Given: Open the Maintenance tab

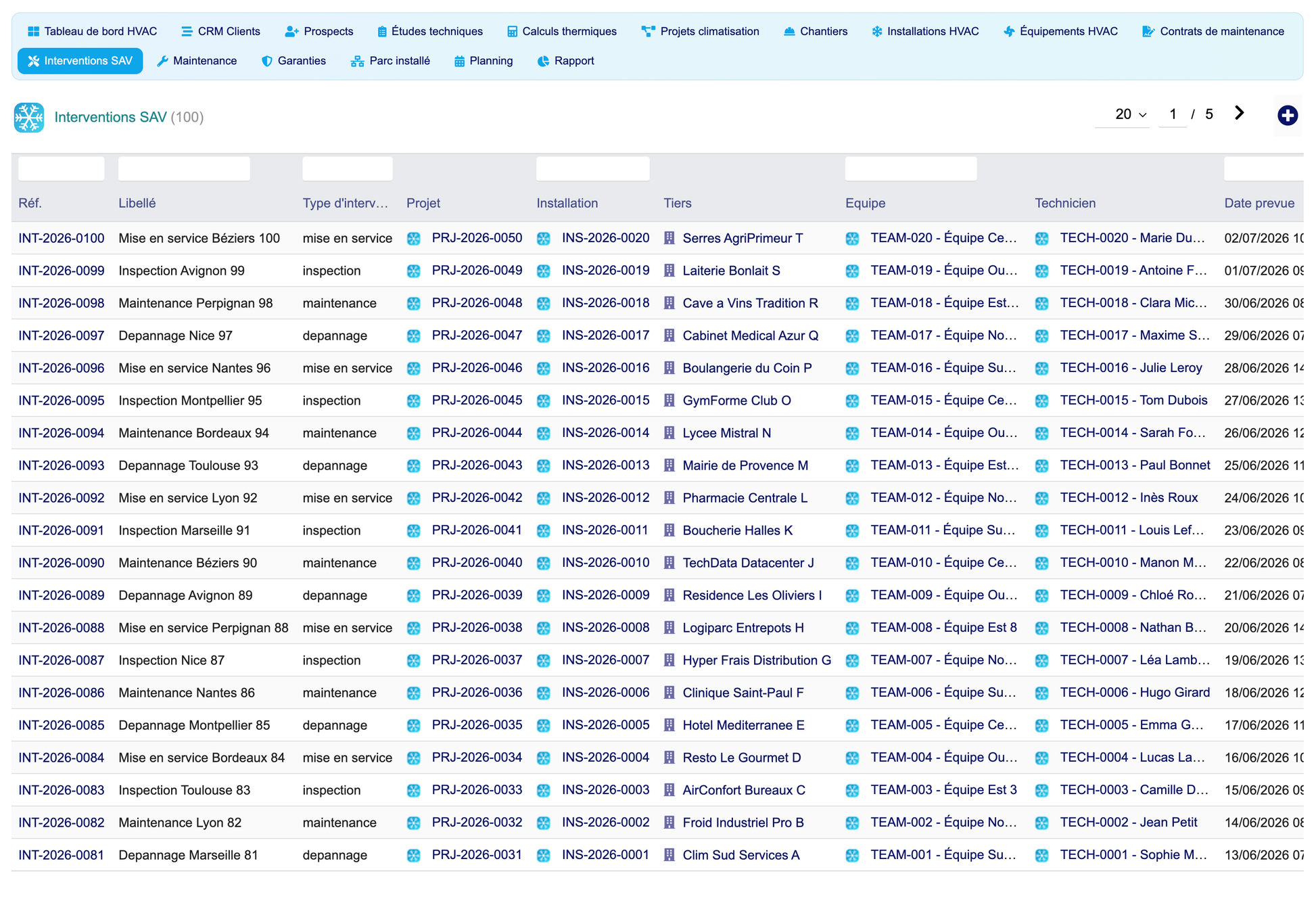Looking at the screenshot, I should point(197,61).
